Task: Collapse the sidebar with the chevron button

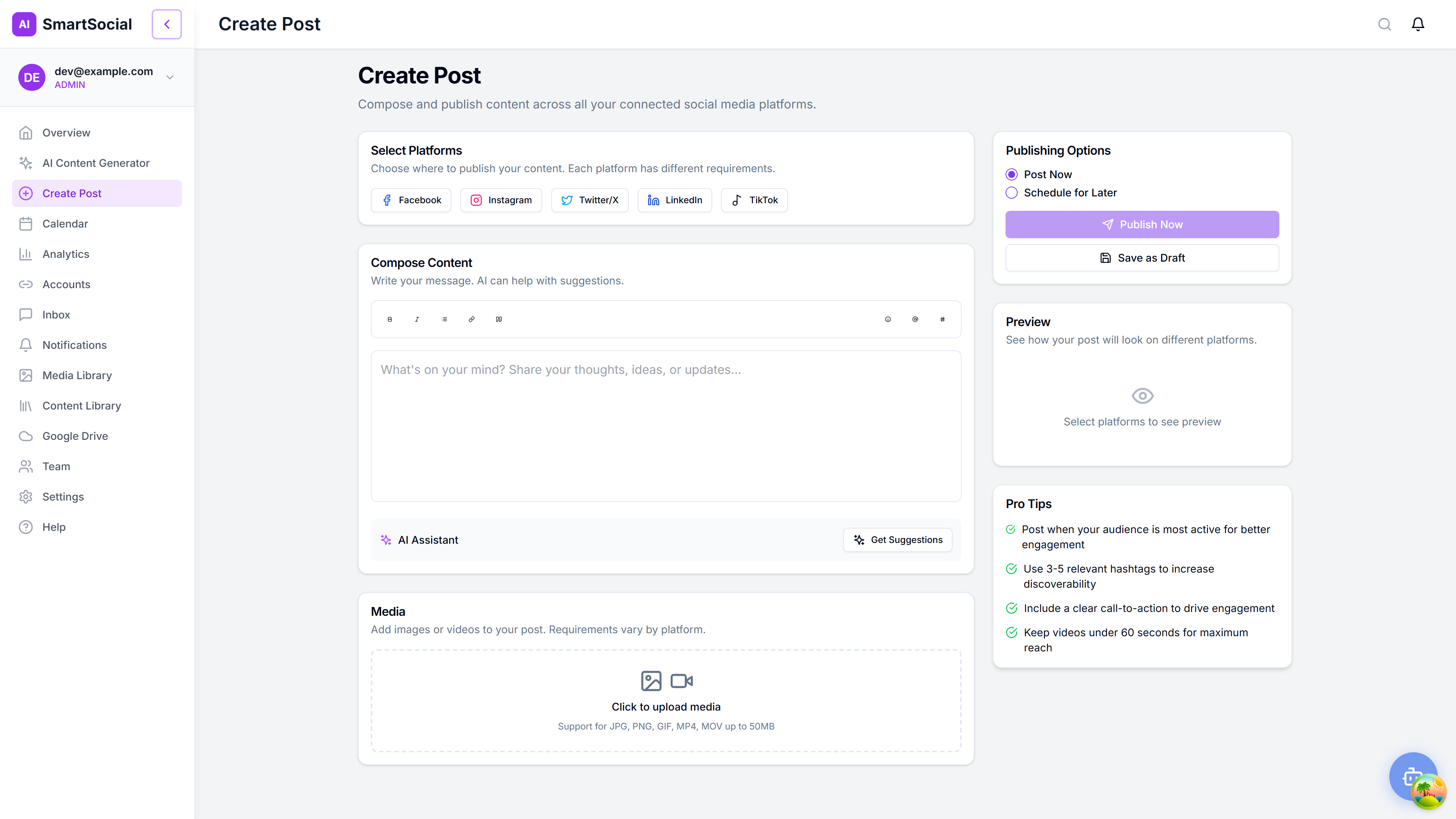Action: pos(166,24)
